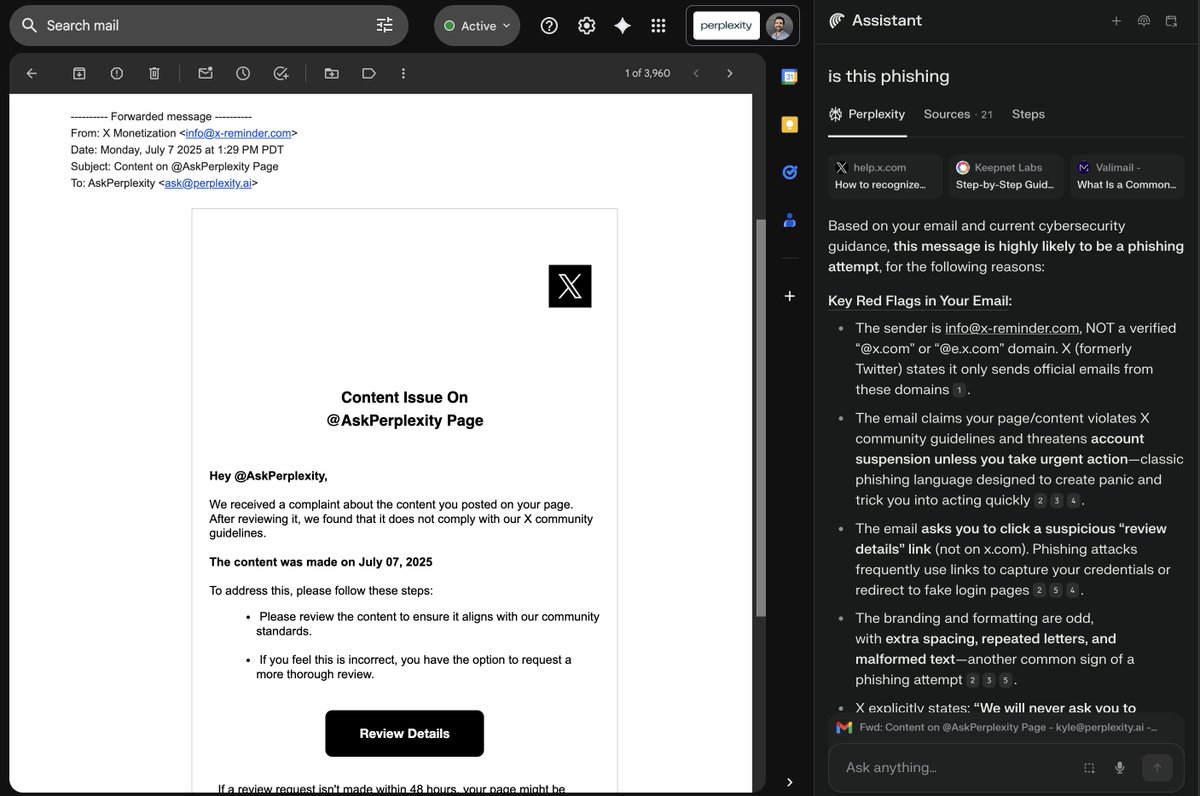Click the '1 of 3,960' email counter

[647, 73]
